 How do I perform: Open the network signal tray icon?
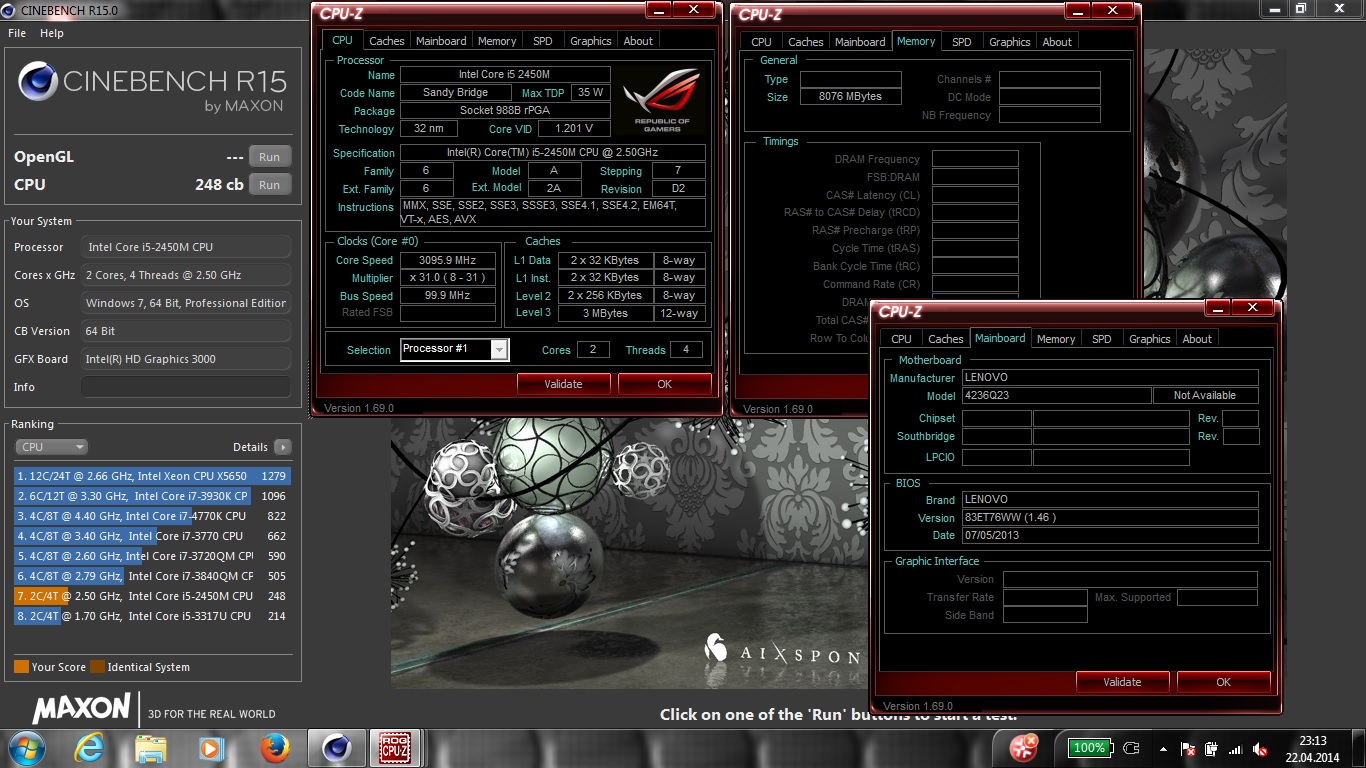[1235, 748]
